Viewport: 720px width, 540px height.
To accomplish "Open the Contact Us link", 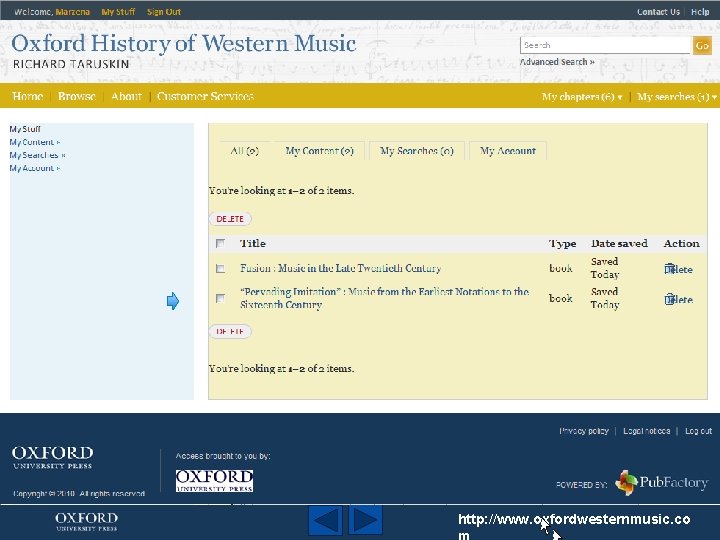I will [x=658, y=12].
